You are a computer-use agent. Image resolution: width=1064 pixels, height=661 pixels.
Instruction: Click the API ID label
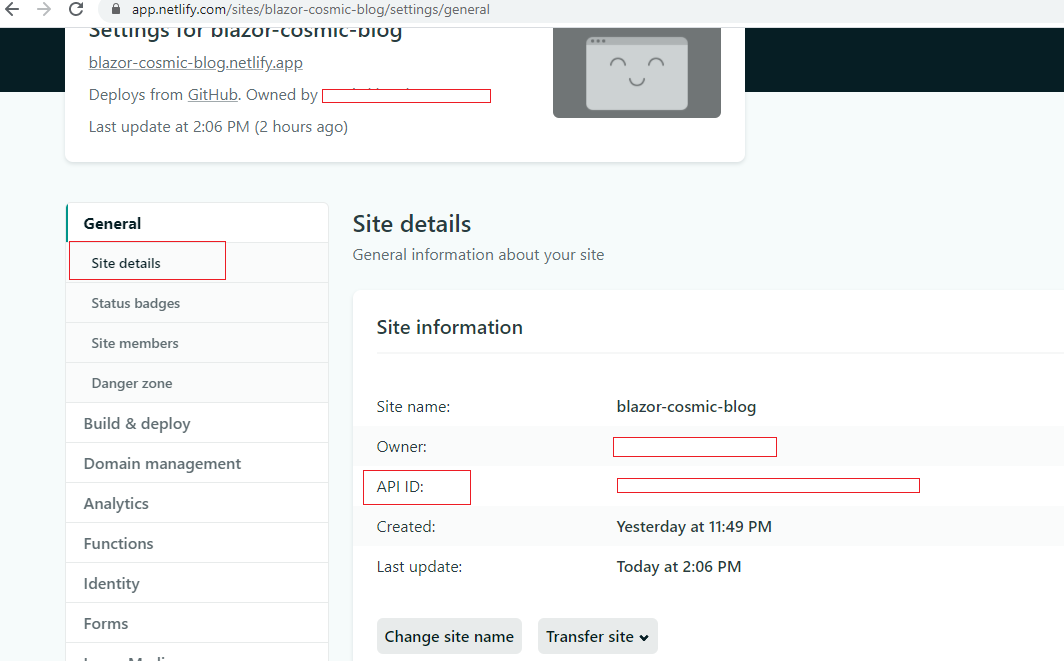click(x=400, y=487)
